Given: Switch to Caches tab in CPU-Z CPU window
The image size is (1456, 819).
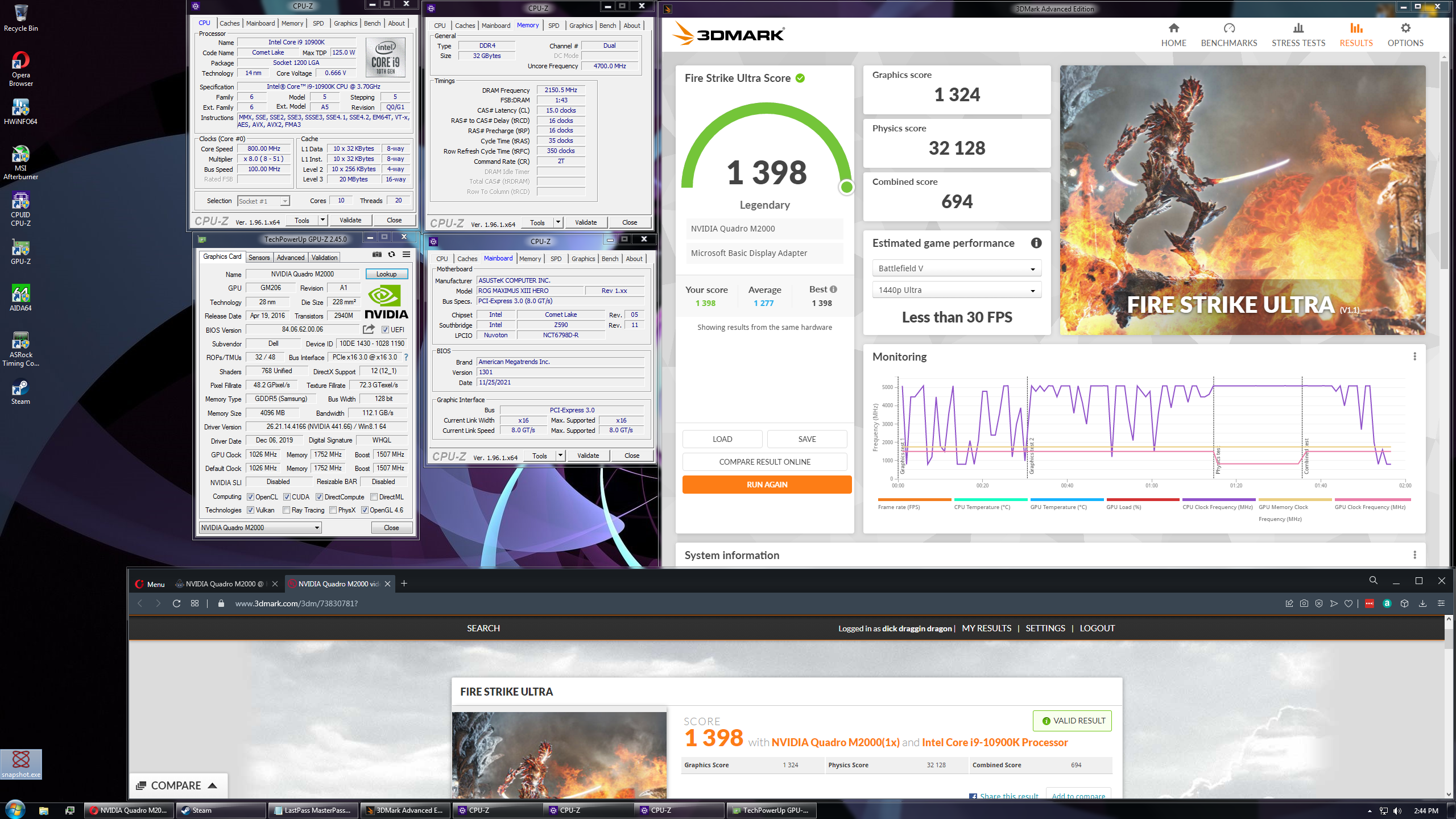Looking at the screenshot, I should pyautogui.click(x=229, y=23).
